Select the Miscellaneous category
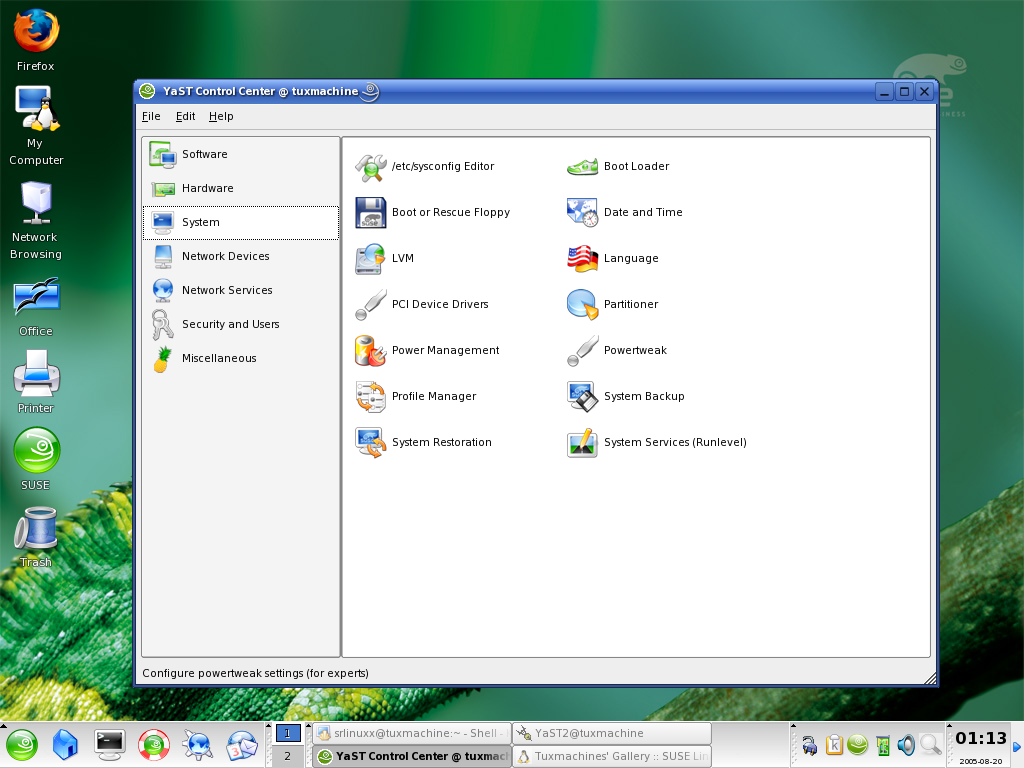Viewport: 1024px width, 768px height. tap(241, 358)
